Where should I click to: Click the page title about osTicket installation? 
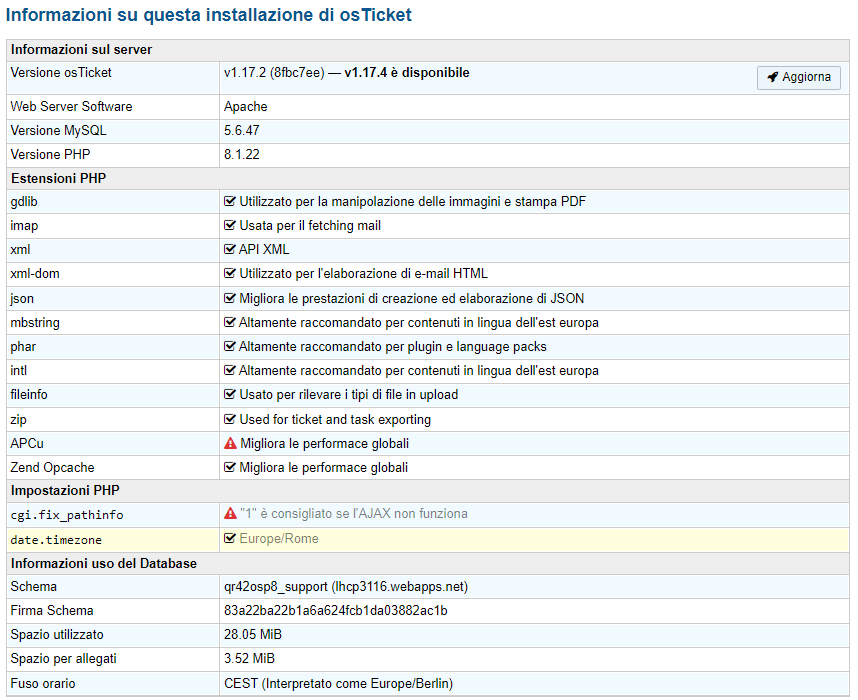pyautogui.click(x=209, y=16)
